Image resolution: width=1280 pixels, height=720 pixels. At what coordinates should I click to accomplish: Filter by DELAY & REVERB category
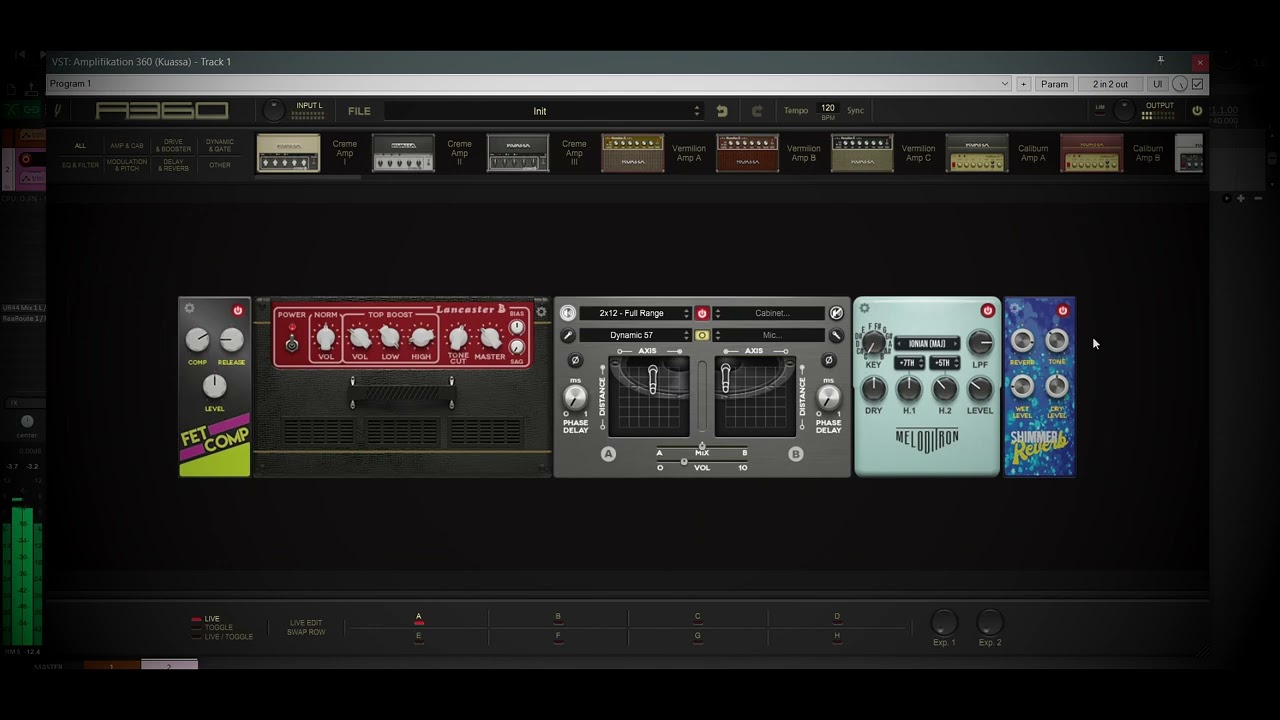pyautogui.click(x=173, y=165)
